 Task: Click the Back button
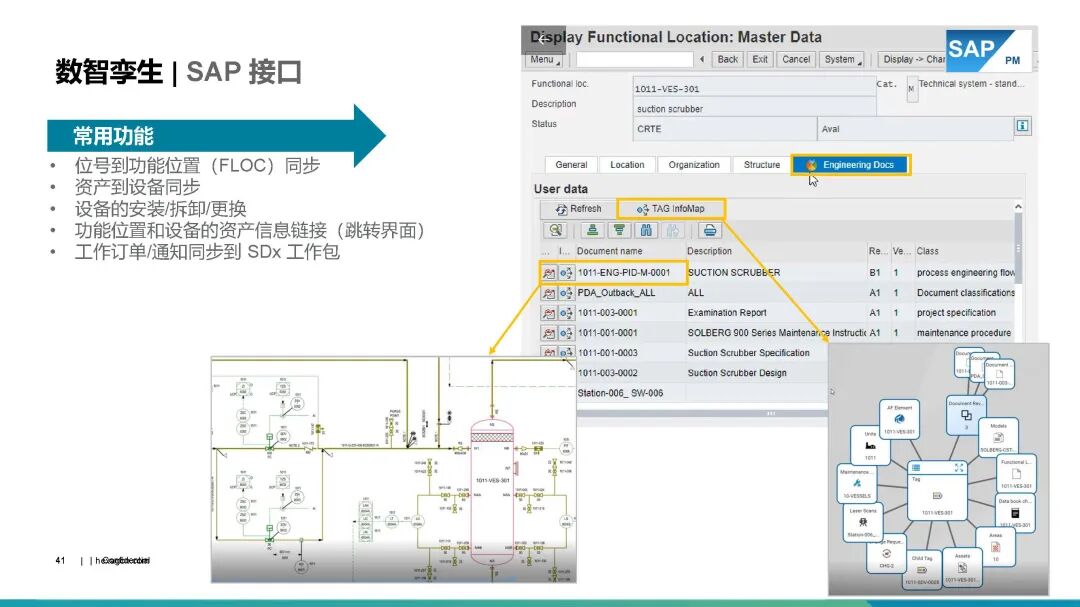pos(727,60)
